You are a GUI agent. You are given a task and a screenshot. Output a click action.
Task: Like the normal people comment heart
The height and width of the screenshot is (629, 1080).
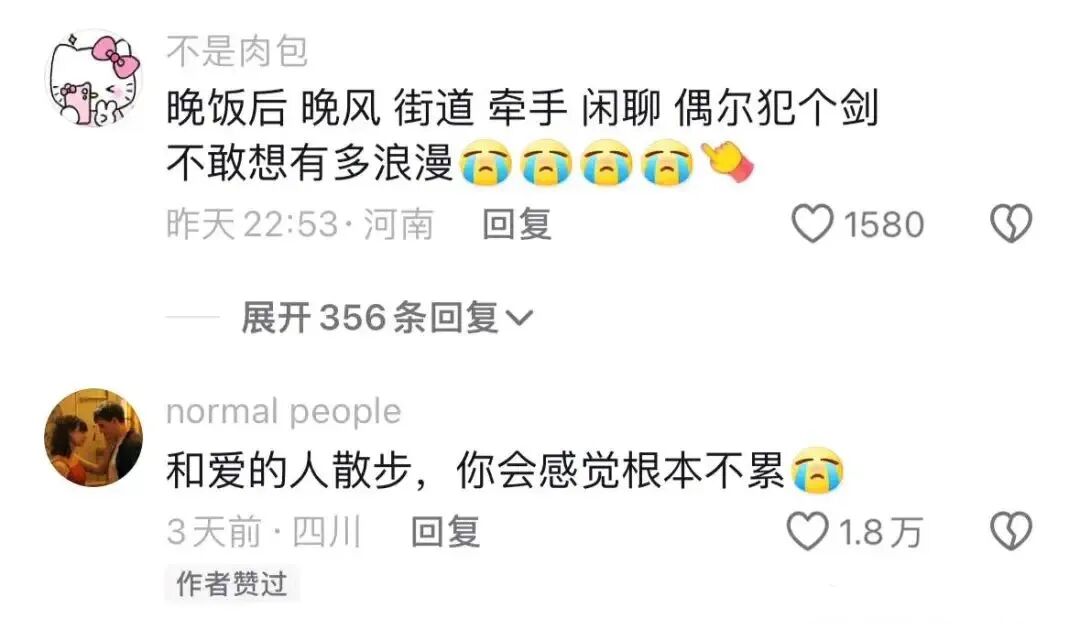pos(807,531)
